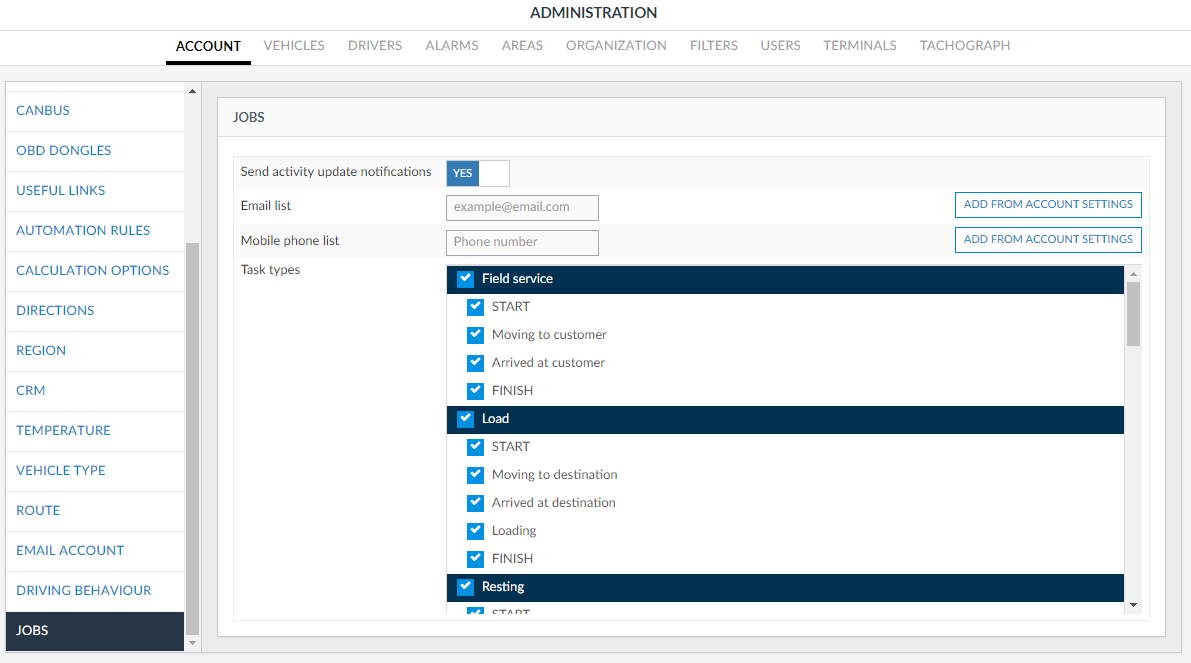The height and width of the screenshot is (663, 1191).
Task: Click Add From Account Settings for email
Action: (1047, 205)
